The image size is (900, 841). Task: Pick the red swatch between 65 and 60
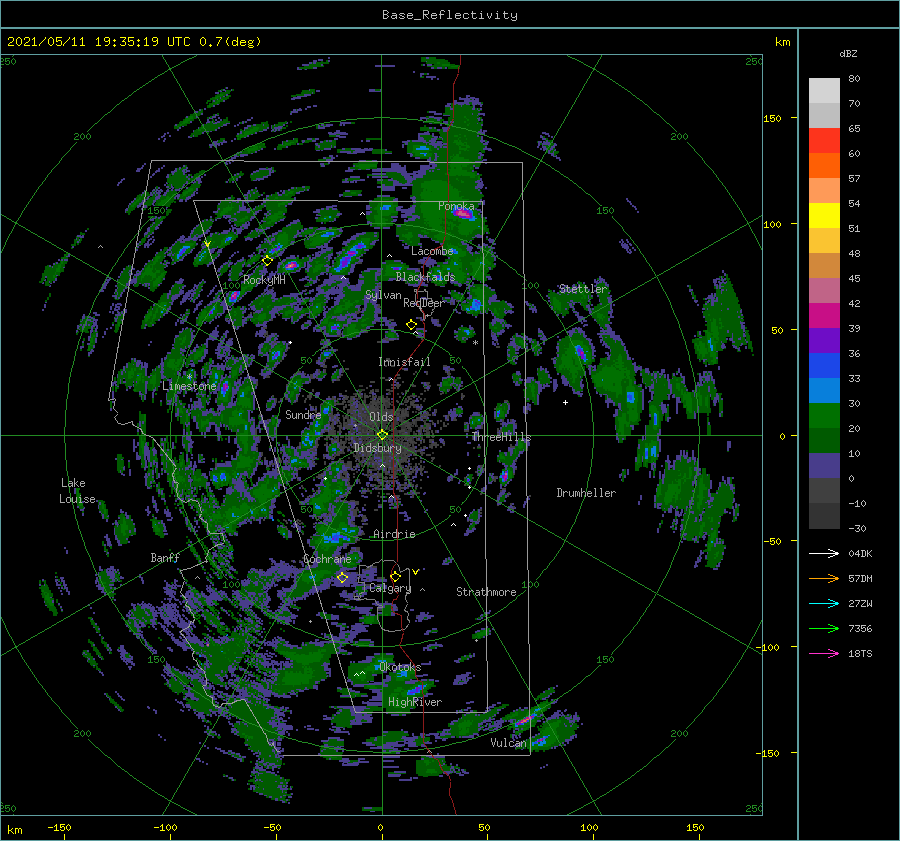click(824, 141)
